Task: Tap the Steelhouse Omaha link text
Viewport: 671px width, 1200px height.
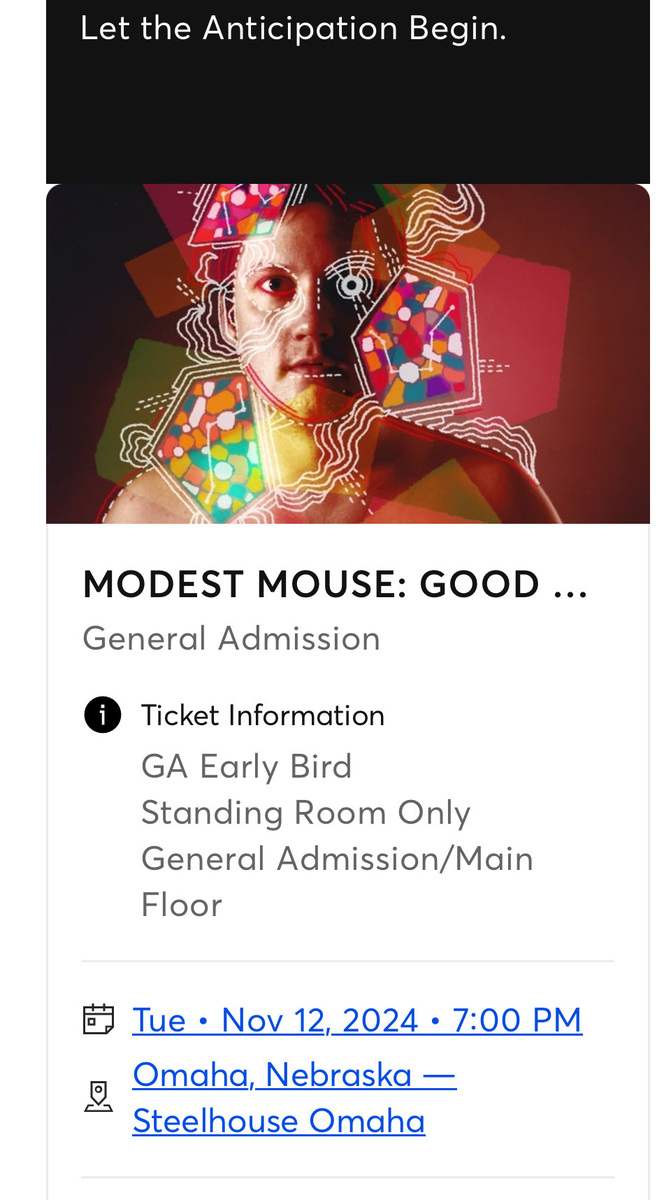Action: pos(279,1121)
